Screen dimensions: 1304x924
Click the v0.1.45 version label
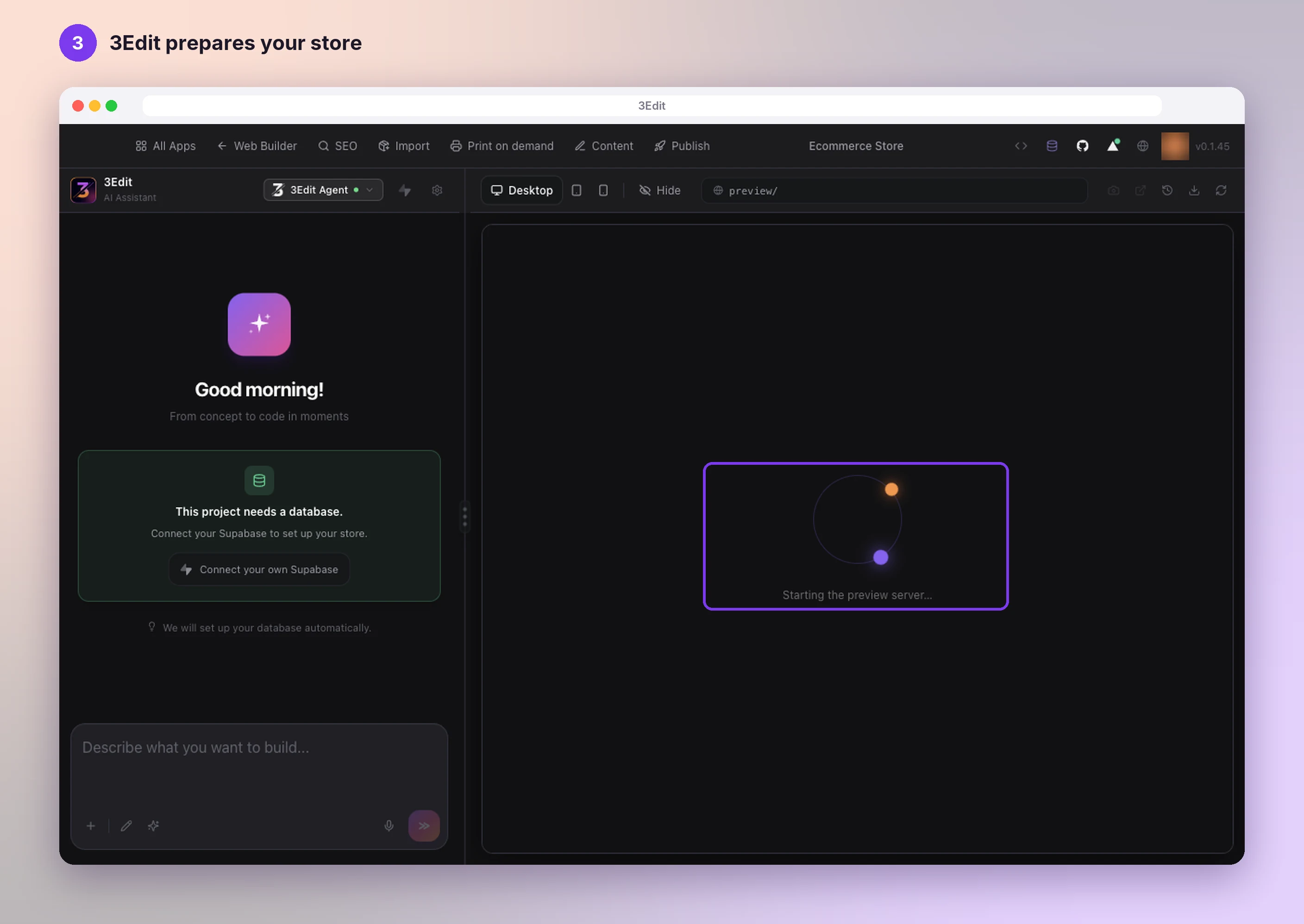tap(1212, 146)
